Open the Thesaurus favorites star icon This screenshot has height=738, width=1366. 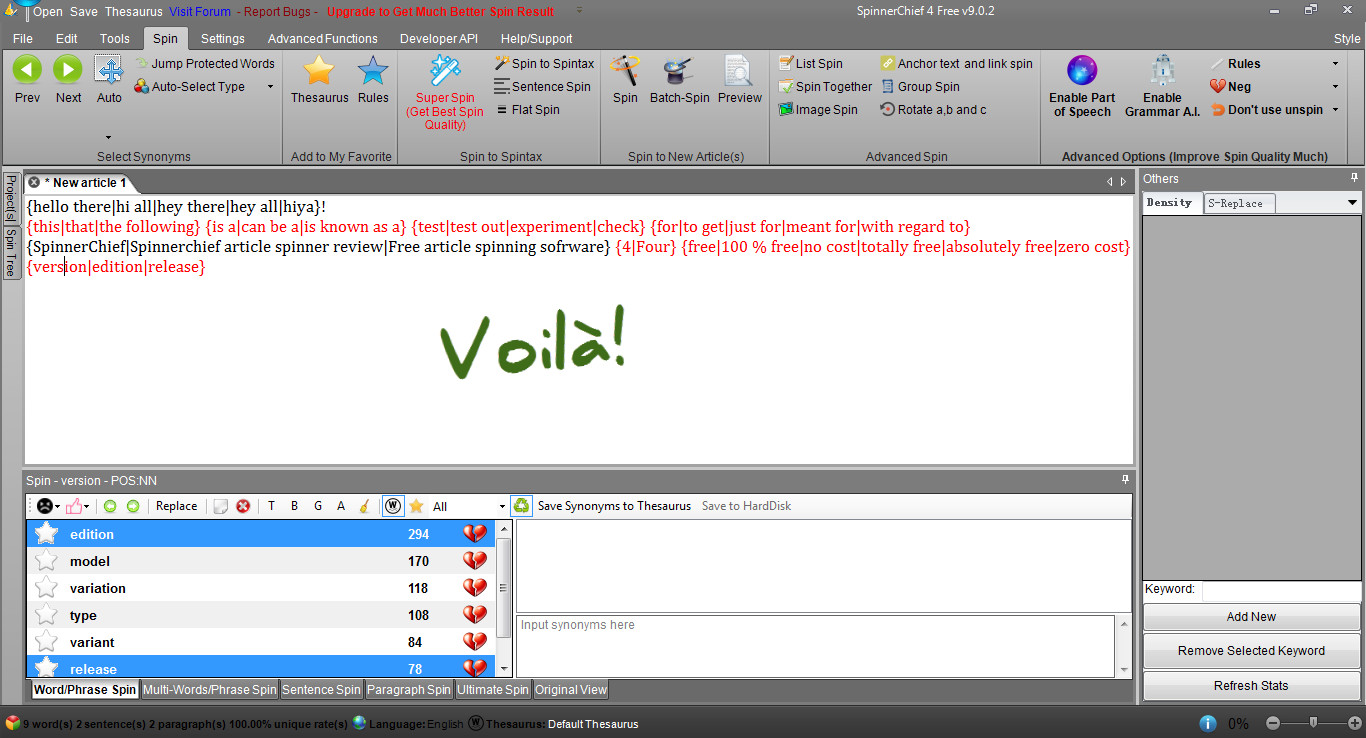click(319, 70)
